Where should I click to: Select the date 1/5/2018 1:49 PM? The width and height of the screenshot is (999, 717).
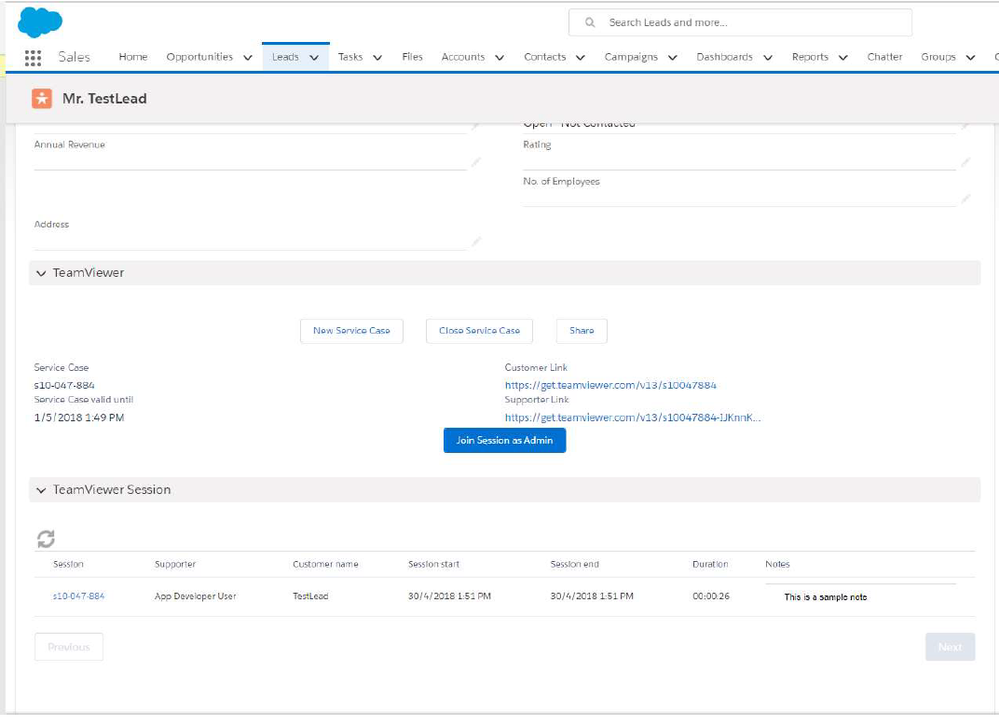[79, 417]
